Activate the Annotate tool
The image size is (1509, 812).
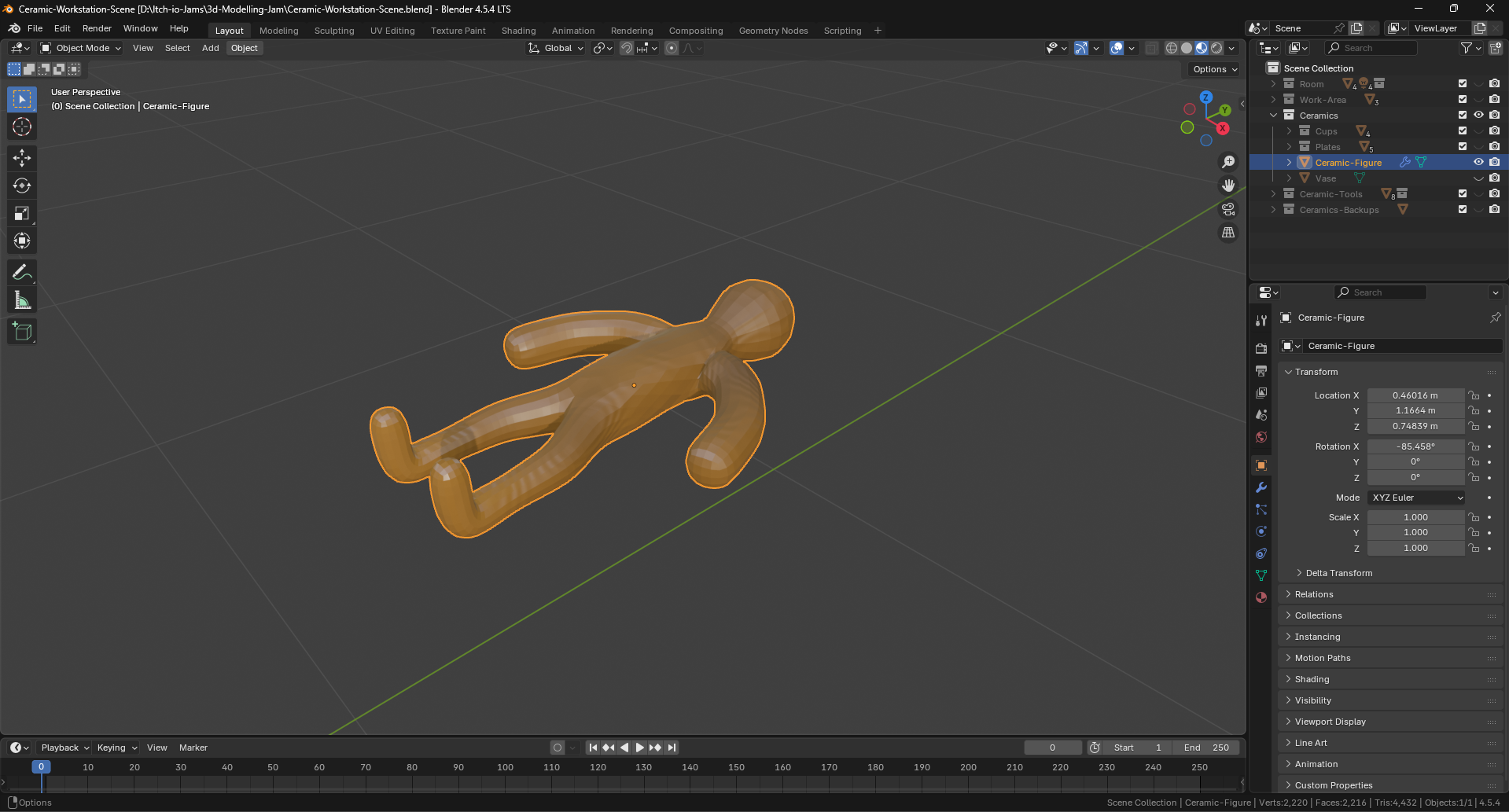coord(22,273)
